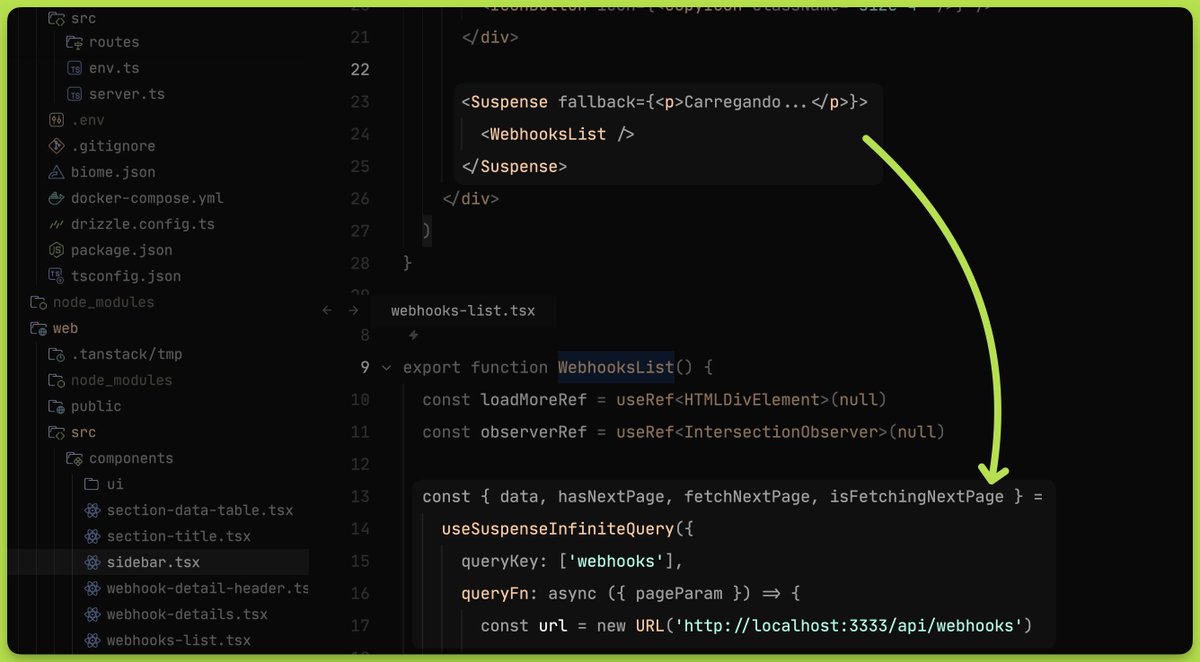Click the folder icon beside routes
Viewport: 1200px width, 662px height.
click(75, 42)
